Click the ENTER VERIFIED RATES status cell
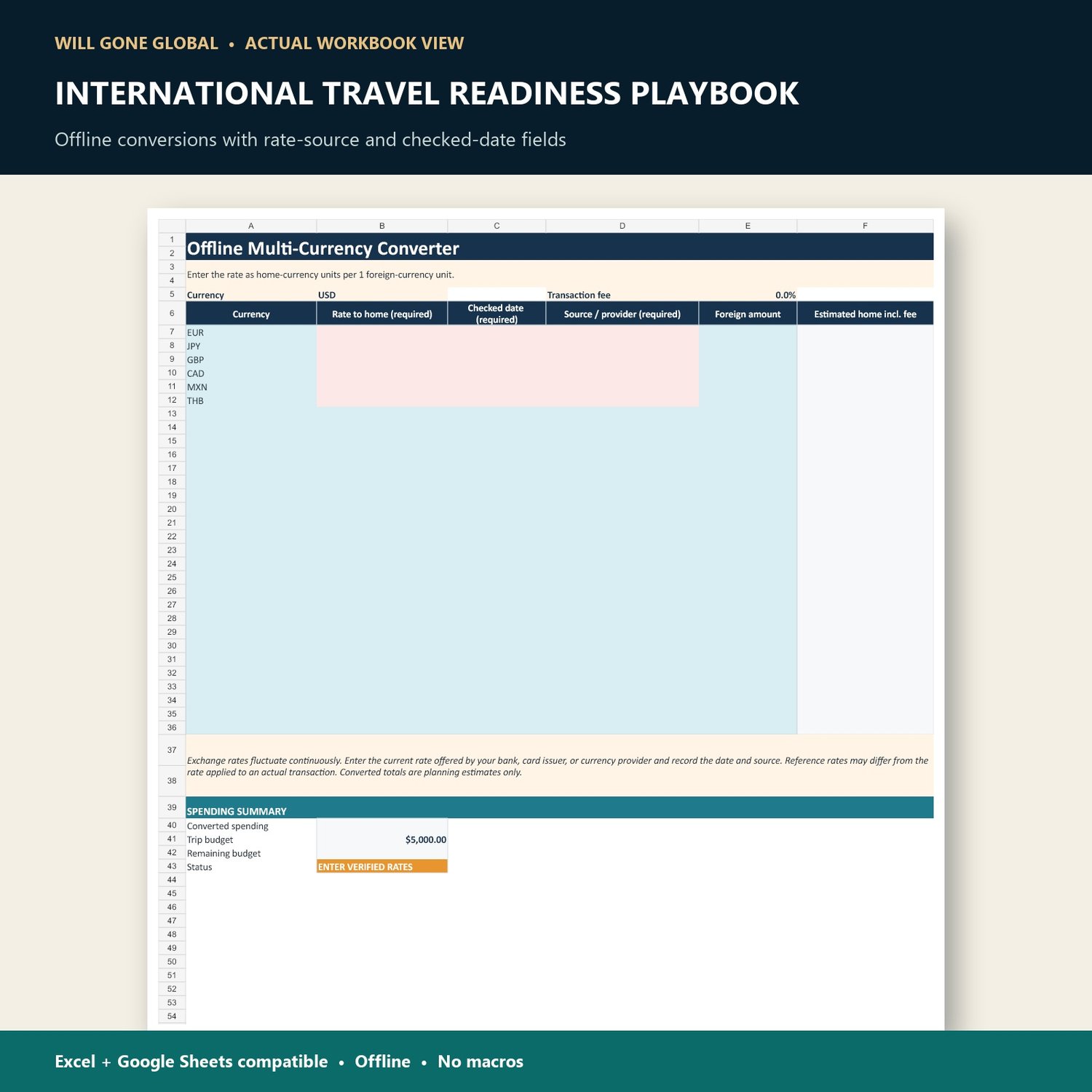 click(x=382, y=866)
